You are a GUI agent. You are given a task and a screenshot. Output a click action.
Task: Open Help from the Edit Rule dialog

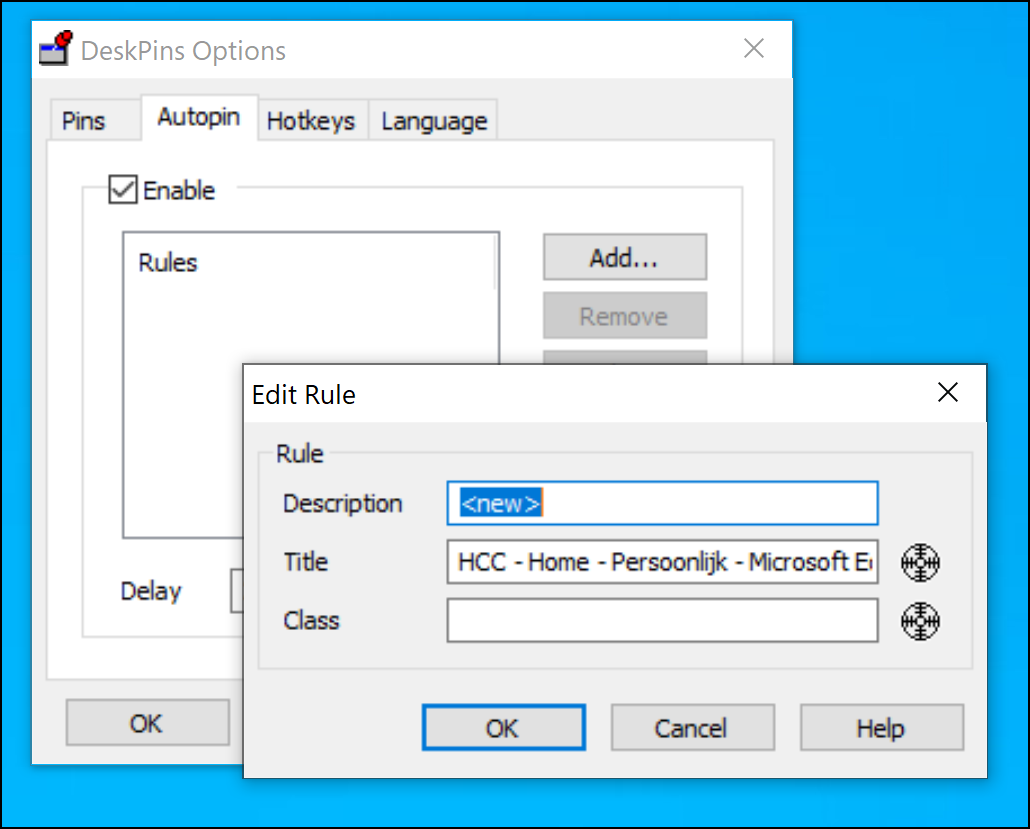[x=880, y=728]
